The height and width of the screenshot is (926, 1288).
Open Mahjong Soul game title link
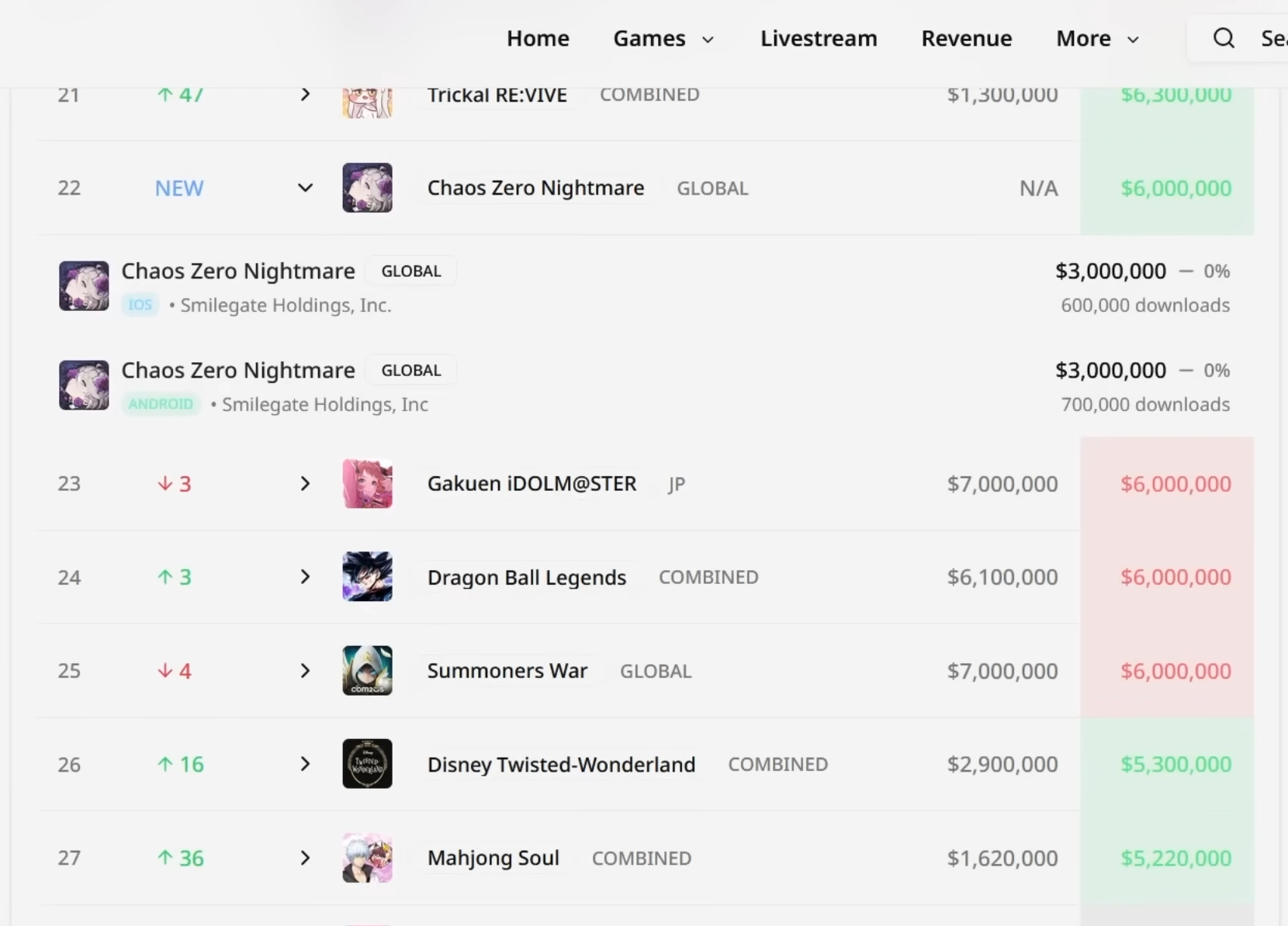coord(493,858)
